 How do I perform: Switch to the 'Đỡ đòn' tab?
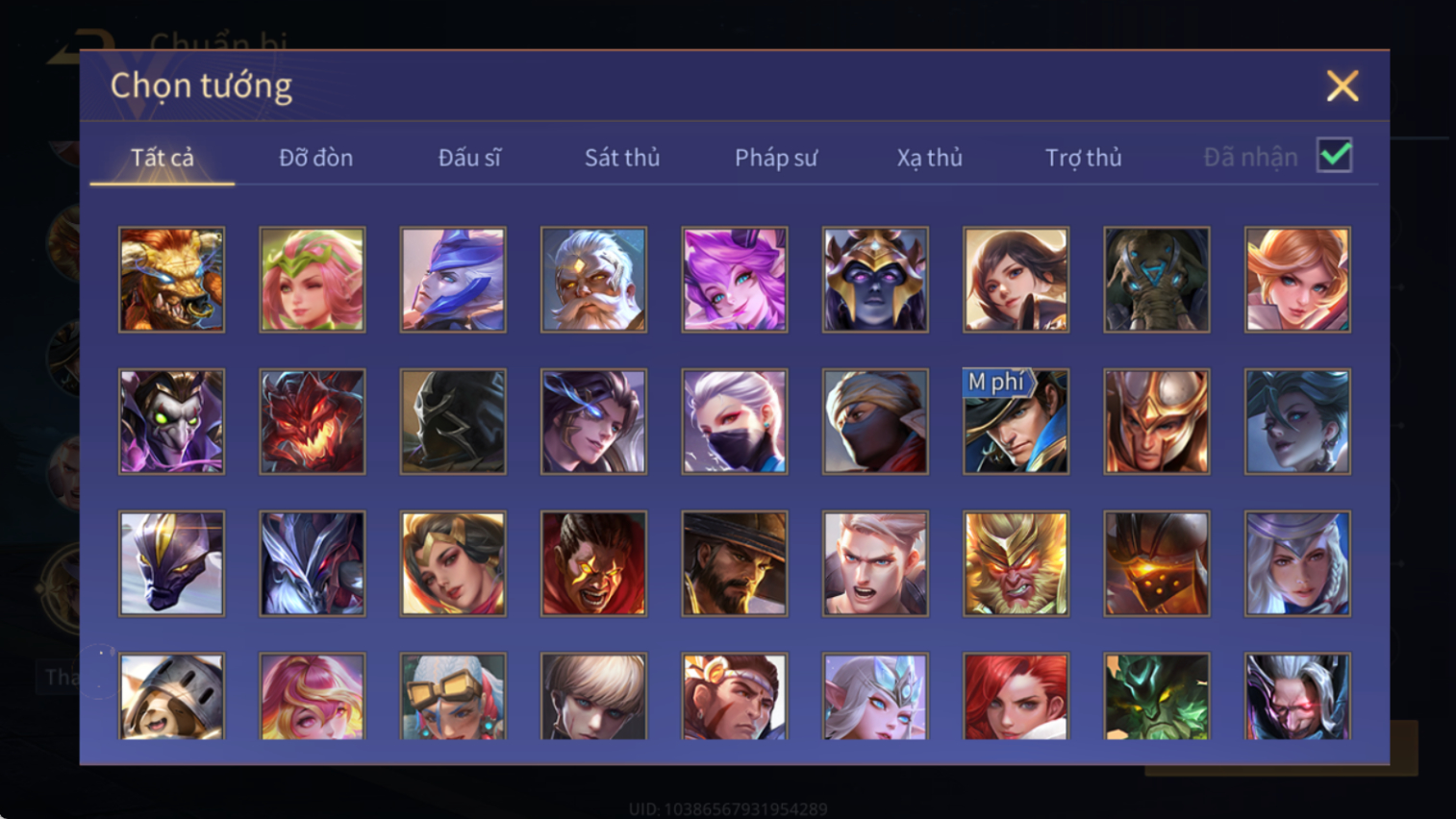click(315, 158)
